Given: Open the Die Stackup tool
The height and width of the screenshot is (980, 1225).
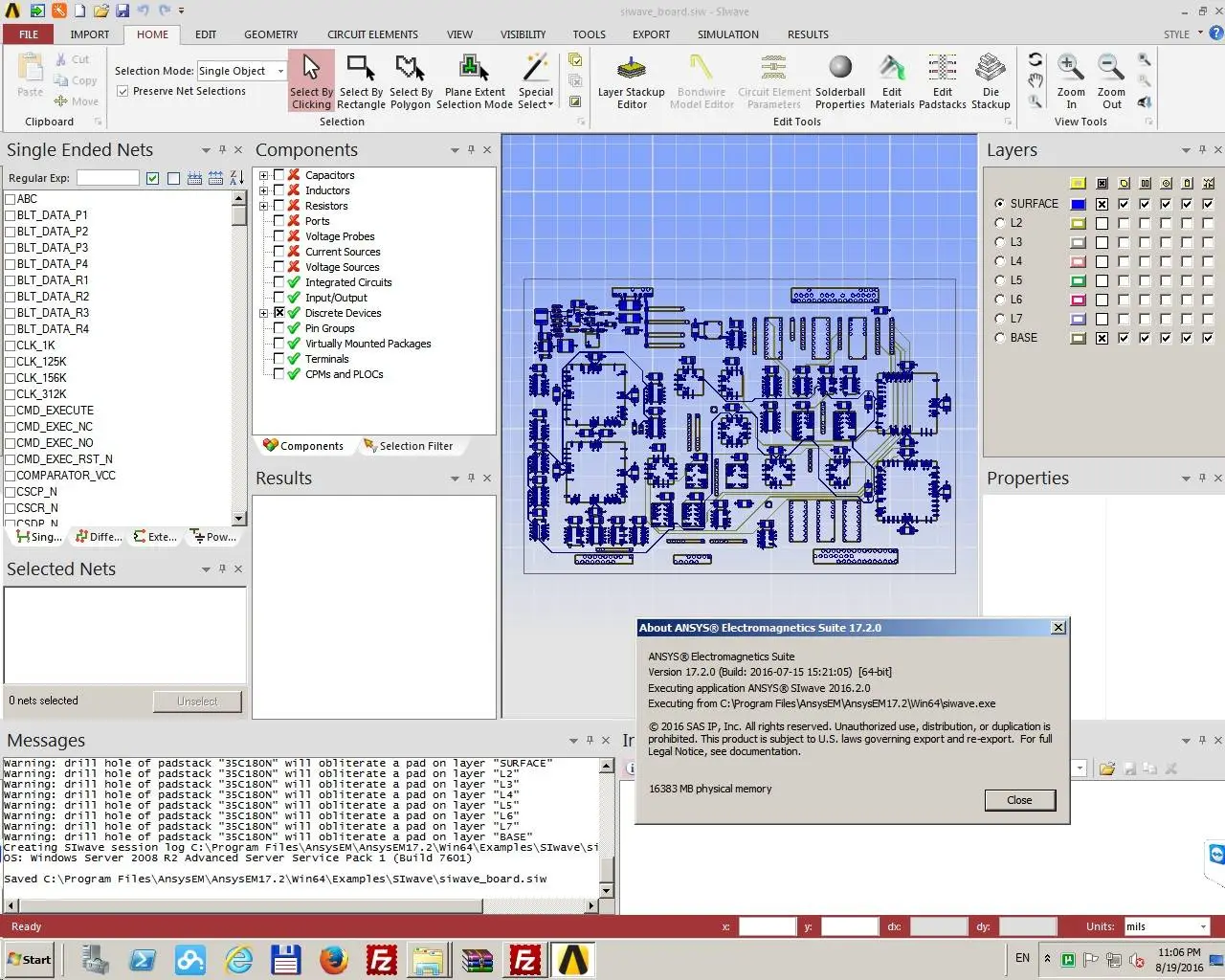Looking at the screenshot, I should (x=991, y=81).
